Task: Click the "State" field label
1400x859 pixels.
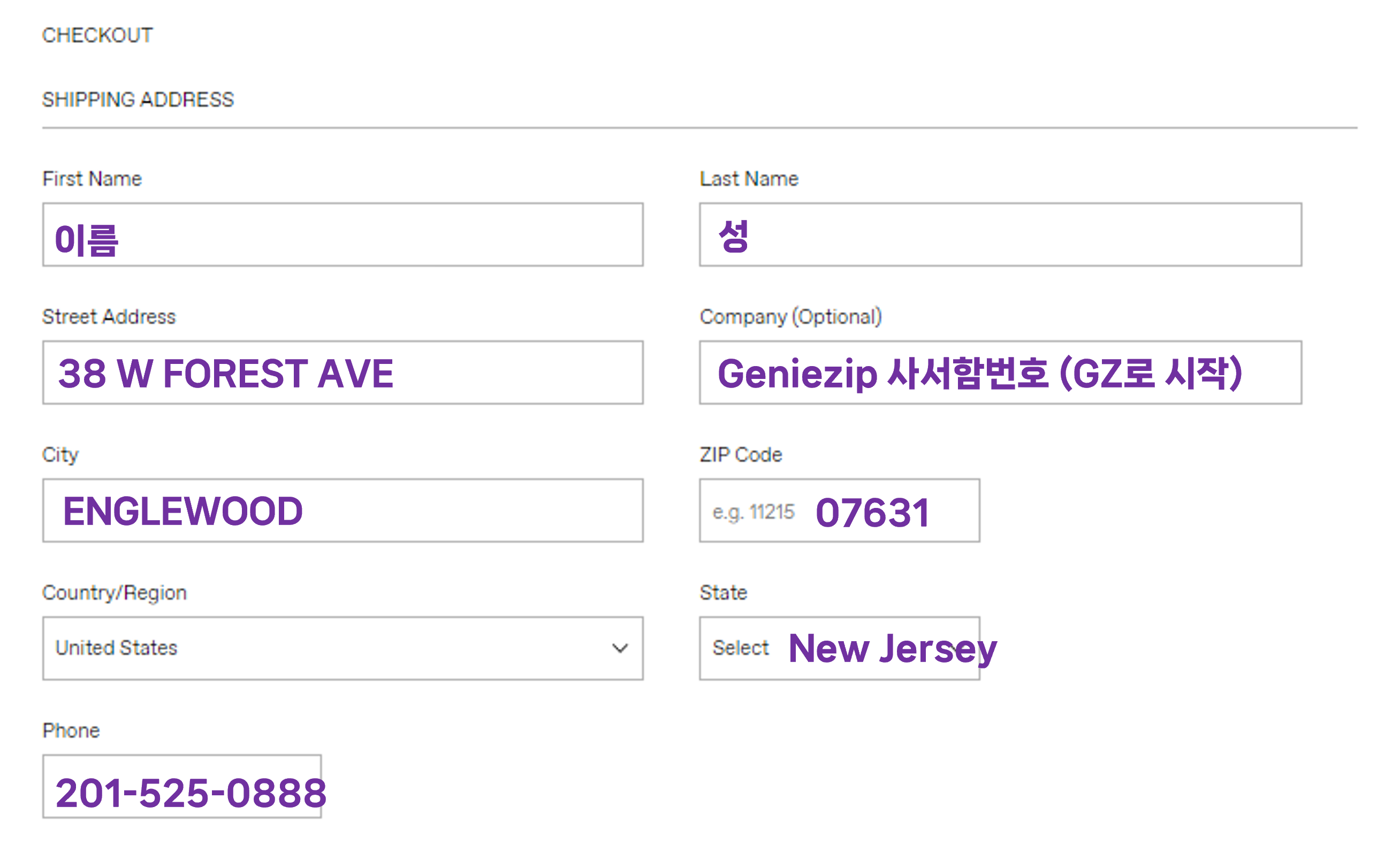Action: pyautogui.click(x=724, y=593)
